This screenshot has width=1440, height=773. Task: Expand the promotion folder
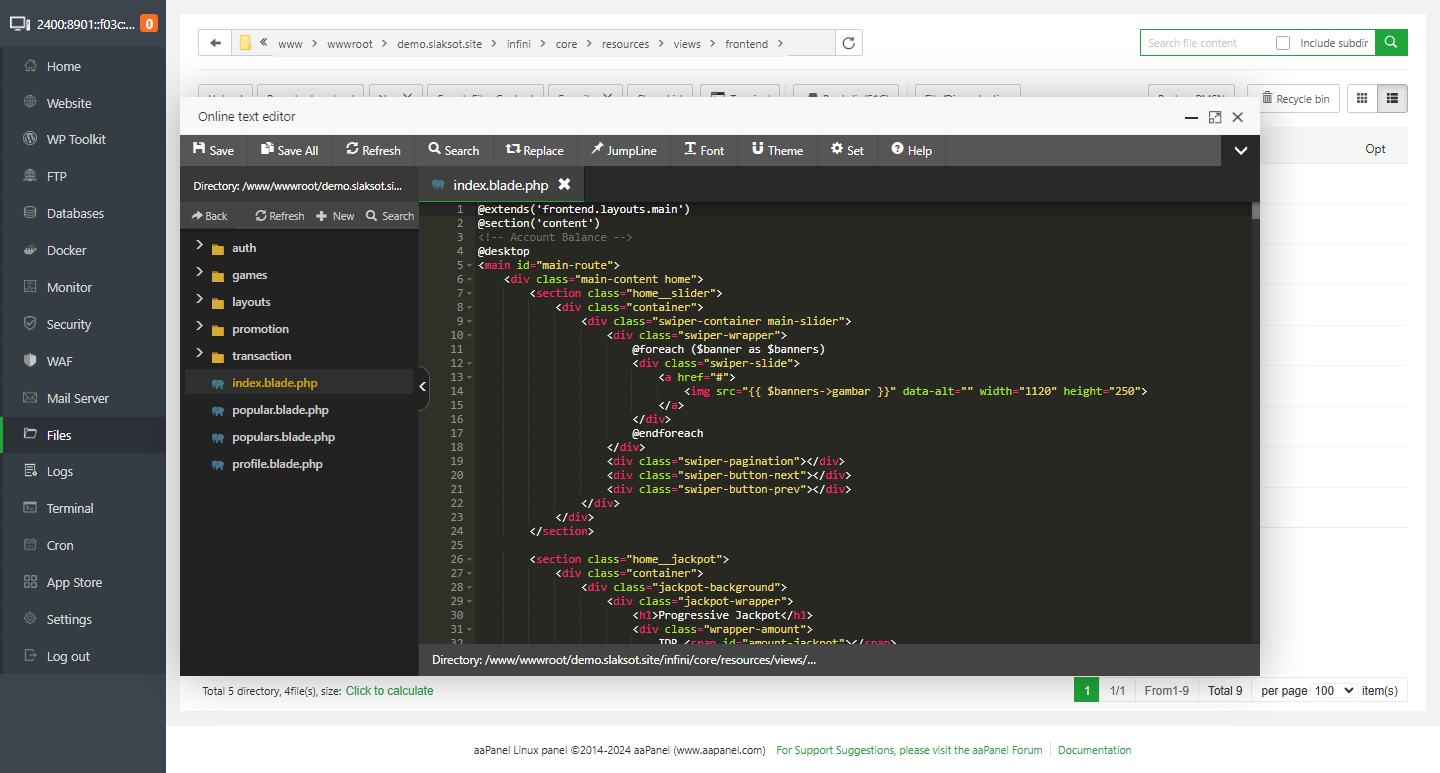point(199,327)
